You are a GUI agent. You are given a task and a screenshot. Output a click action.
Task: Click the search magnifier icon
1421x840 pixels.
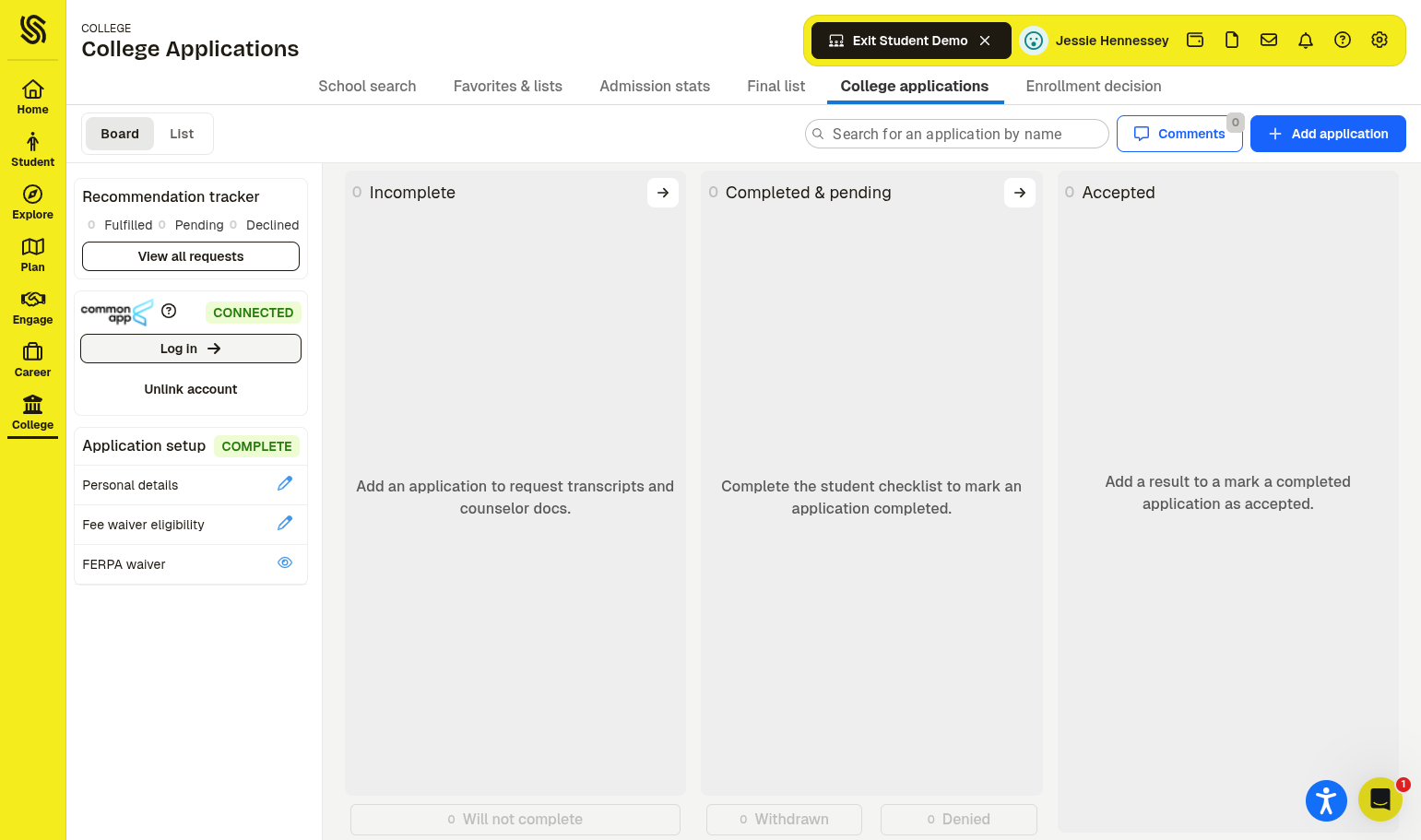point(818,134)
